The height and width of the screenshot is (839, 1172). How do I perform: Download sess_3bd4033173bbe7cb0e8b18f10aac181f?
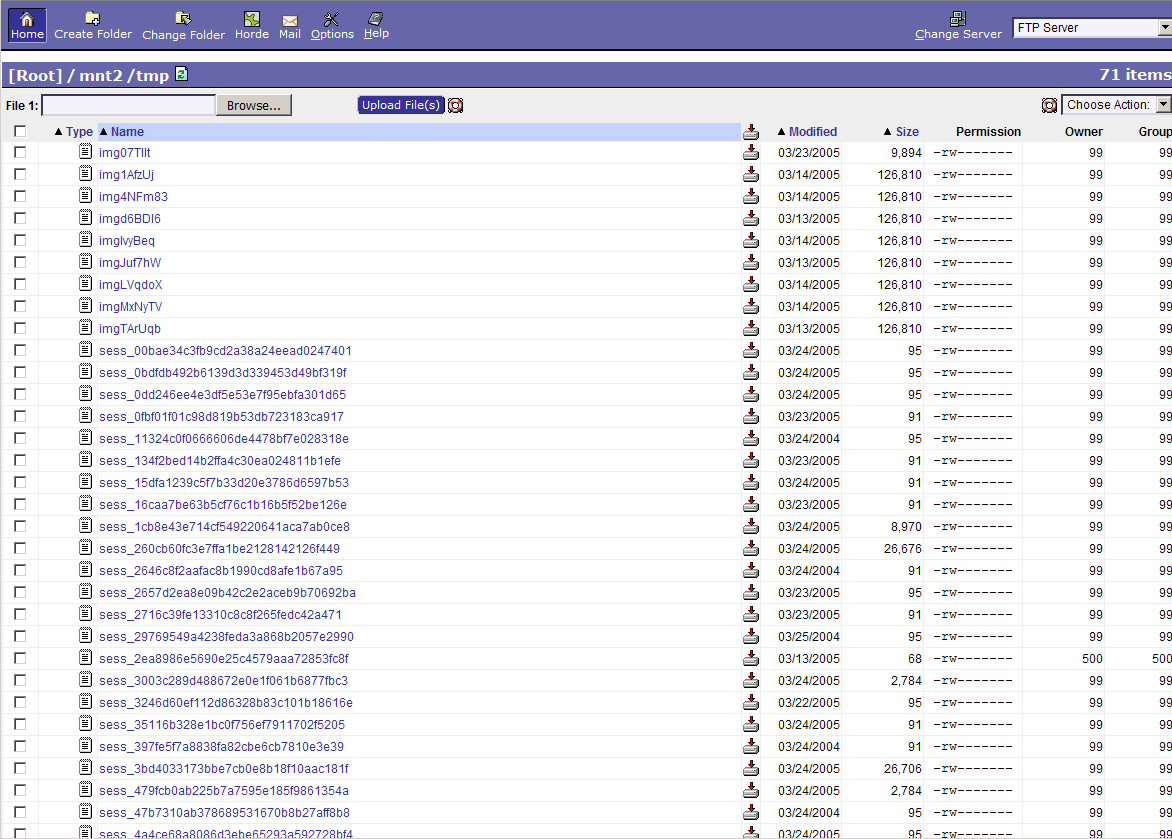point(751,768)
